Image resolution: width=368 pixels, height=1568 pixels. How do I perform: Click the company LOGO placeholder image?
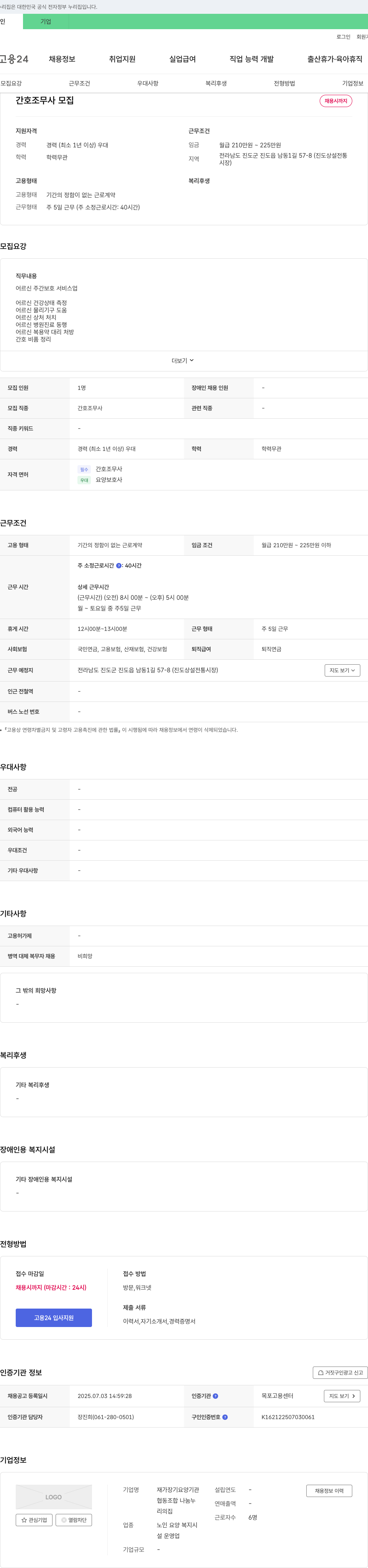point(54,1497)
